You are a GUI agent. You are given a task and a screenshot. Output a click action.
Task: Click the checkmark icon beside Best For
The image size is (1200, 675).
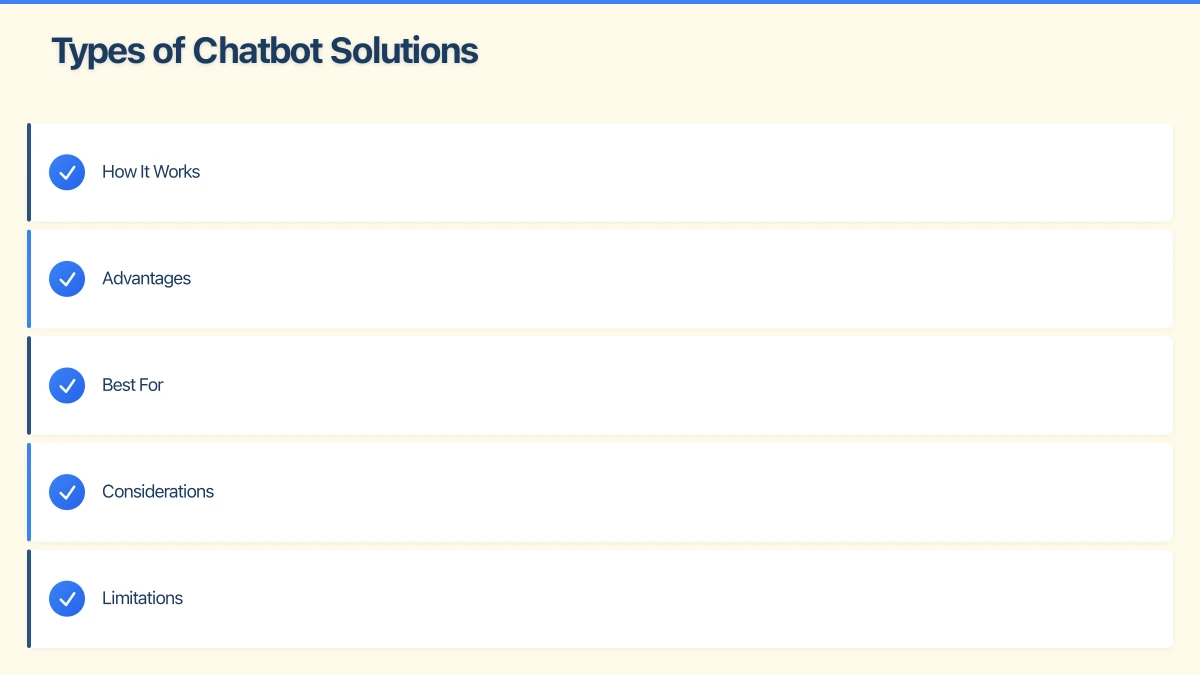click(67, 385)
